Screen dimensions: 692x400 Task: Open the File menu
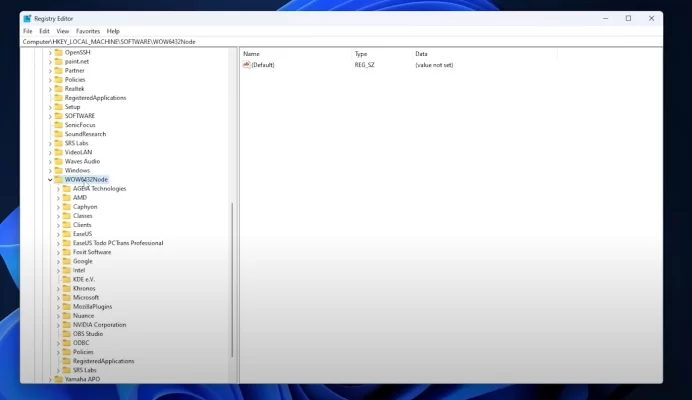28,31
